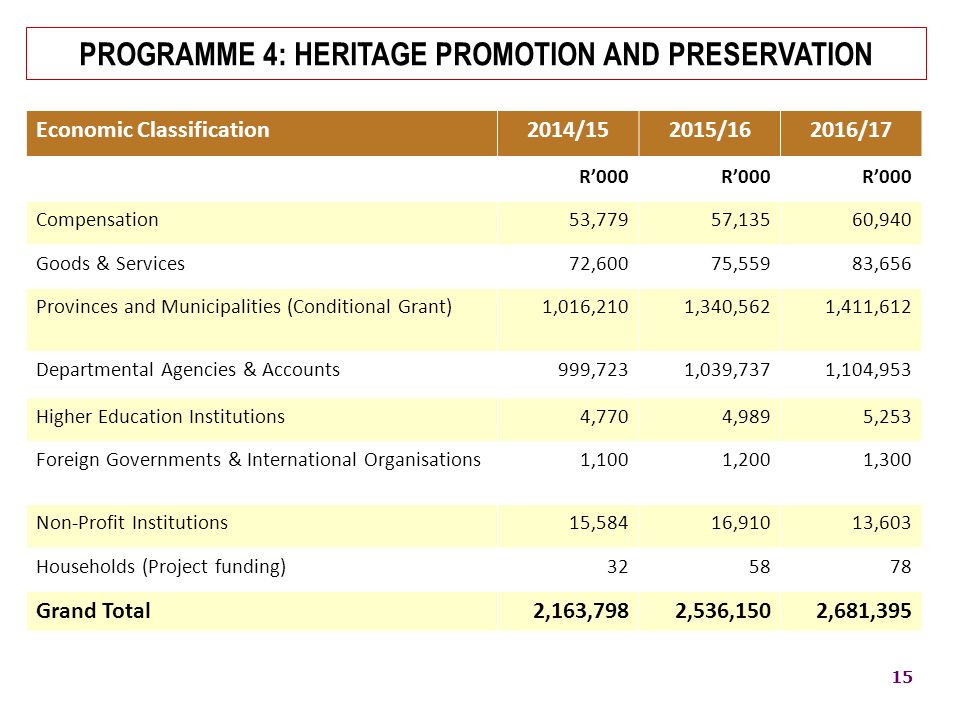
Task: Click the value 1,104,953
Action: 868,370
